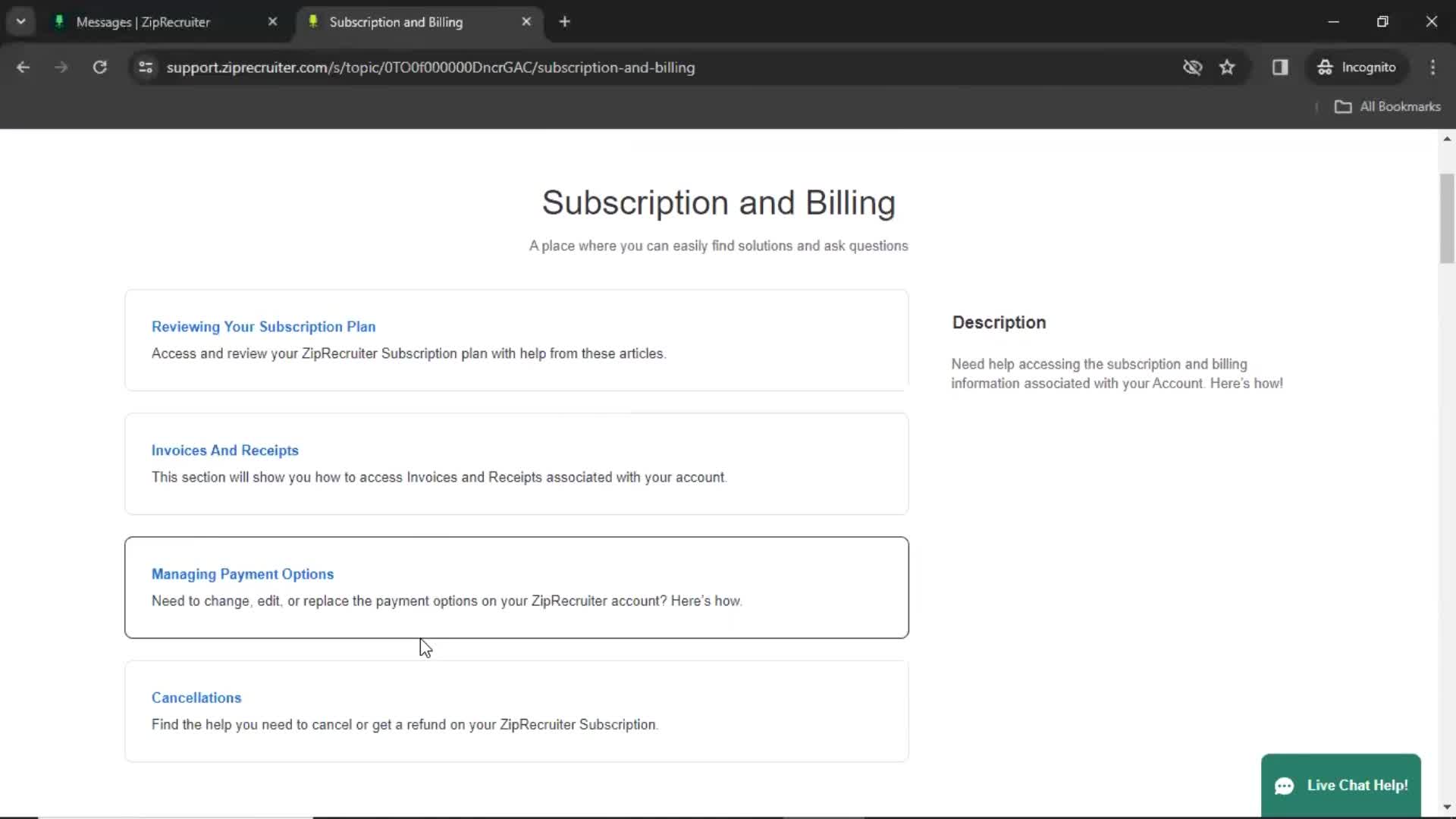This screenshot has height=819, width=1456.
Task: Click the browser bookmark star icon
Action: pyautogui.click(x=1229, y=67)
